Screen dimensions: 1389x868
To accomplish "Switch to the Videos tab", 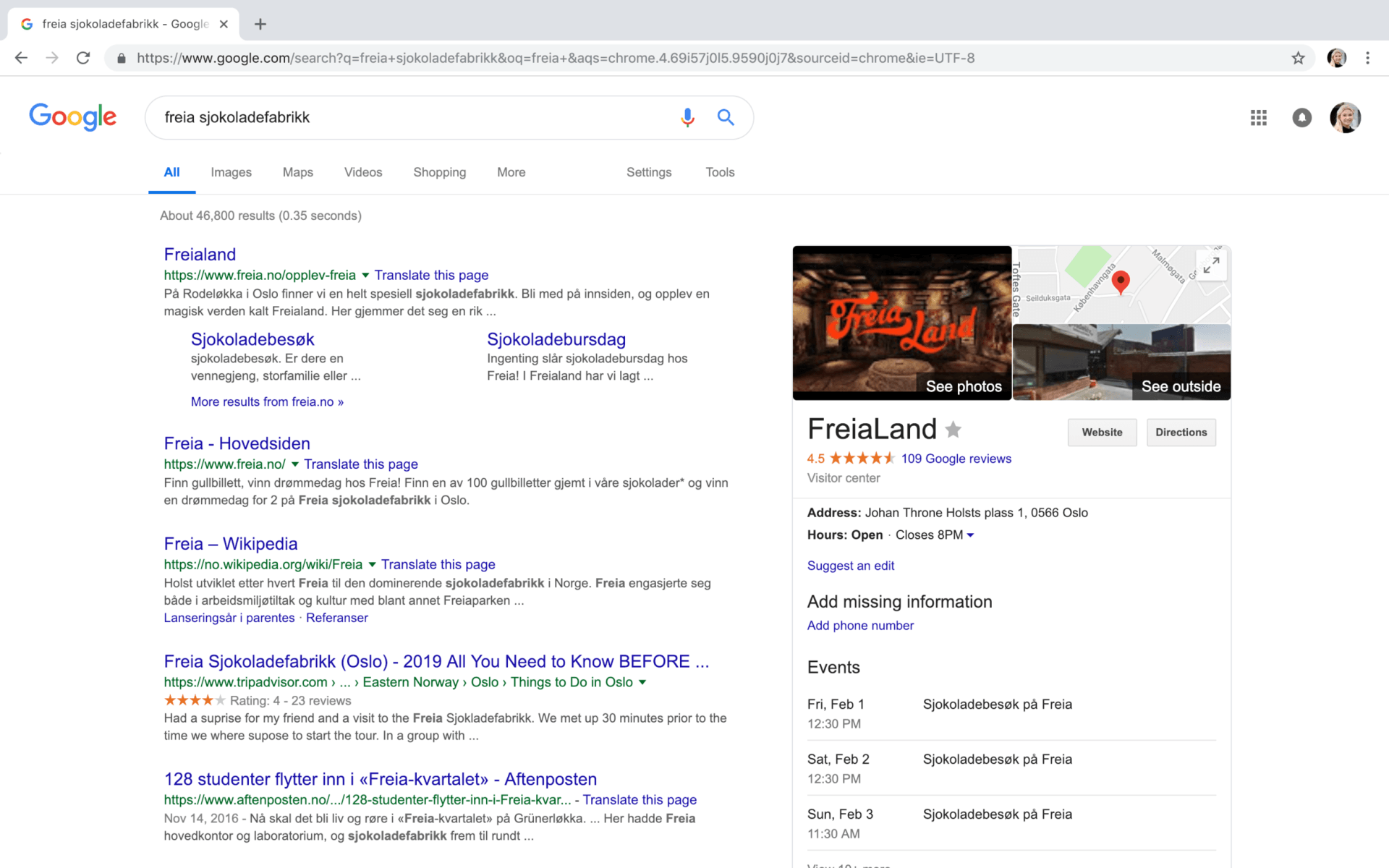I will pos(363,172).
